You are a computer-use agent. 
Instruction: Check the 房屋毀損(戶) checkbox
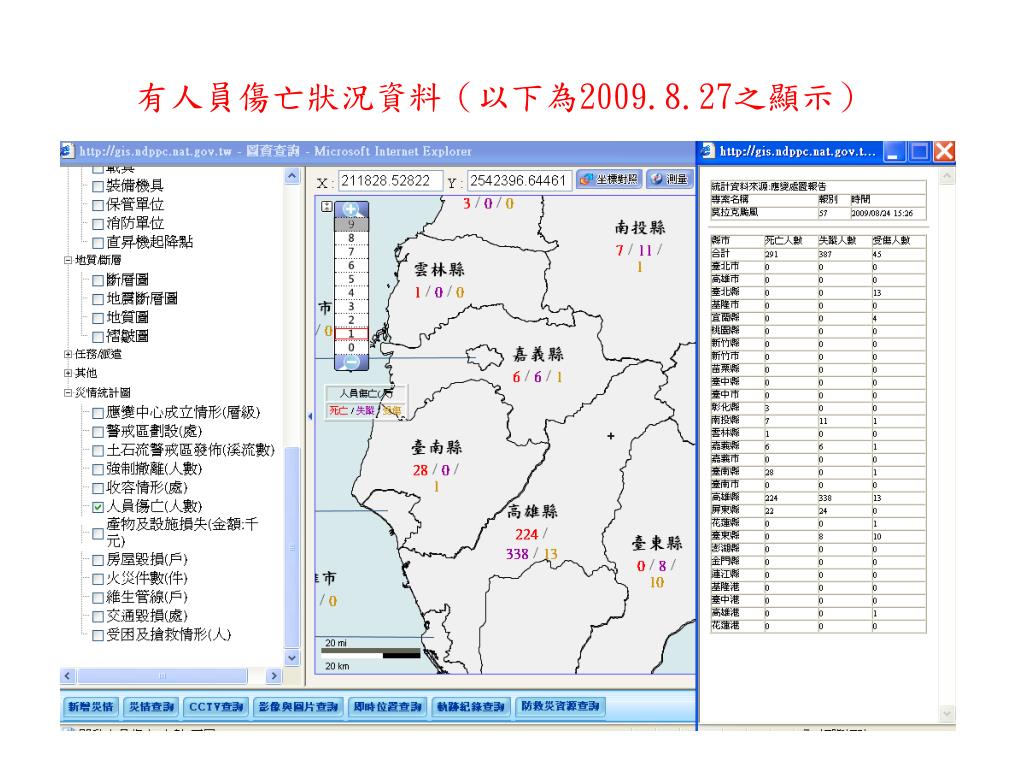click(x=98, y=560)
